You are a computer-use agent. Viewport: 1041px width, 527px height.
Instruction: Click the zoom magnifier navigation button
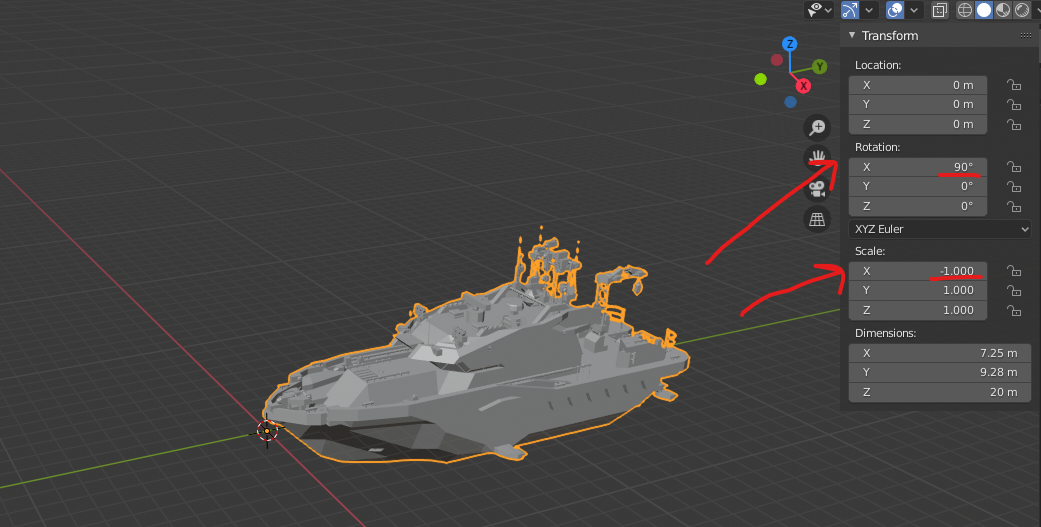pyautogui.click(x=817, y=127)
